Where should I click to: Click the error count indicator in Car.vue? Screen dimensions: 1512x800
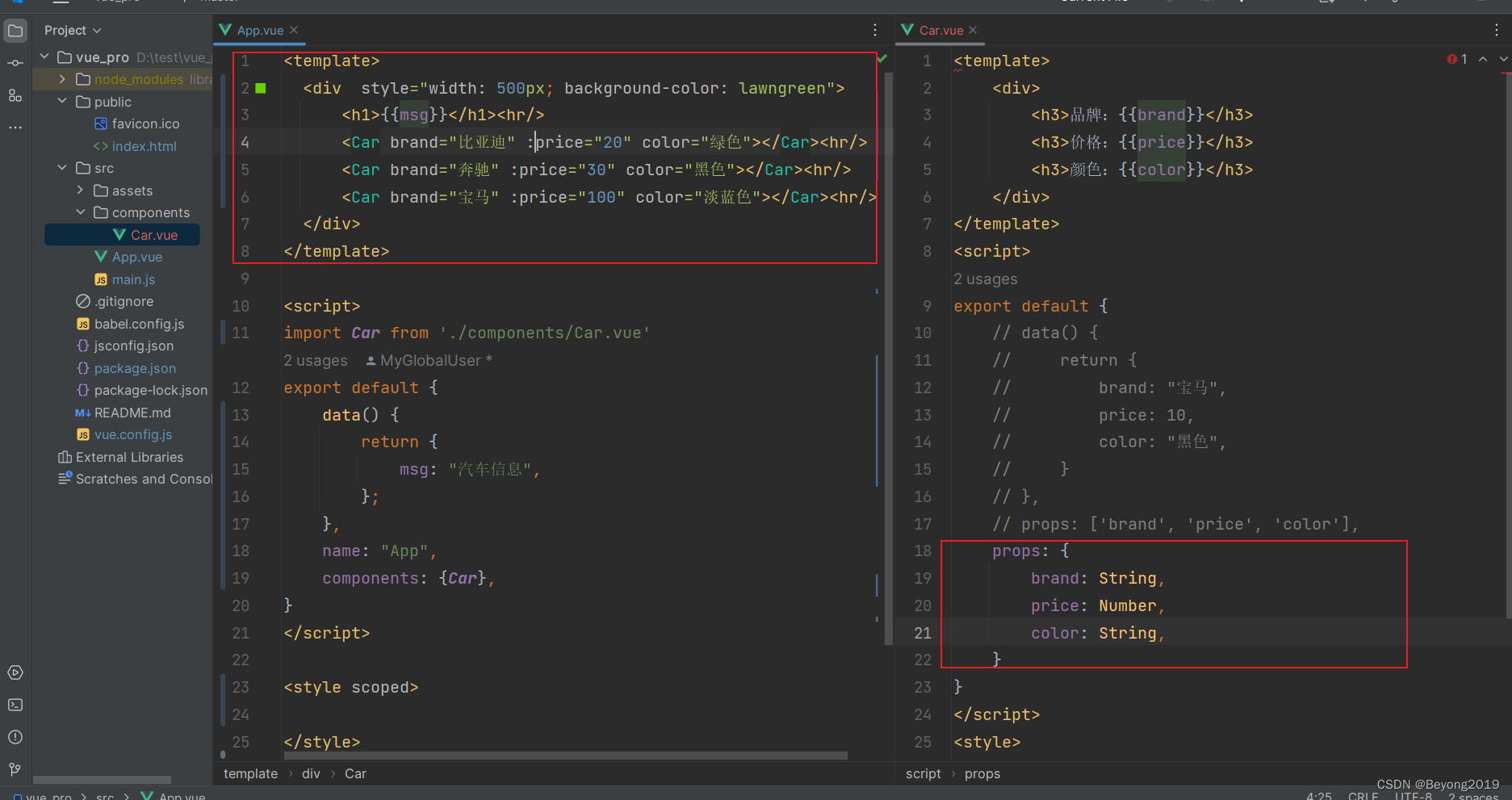tap(1457, 59)
